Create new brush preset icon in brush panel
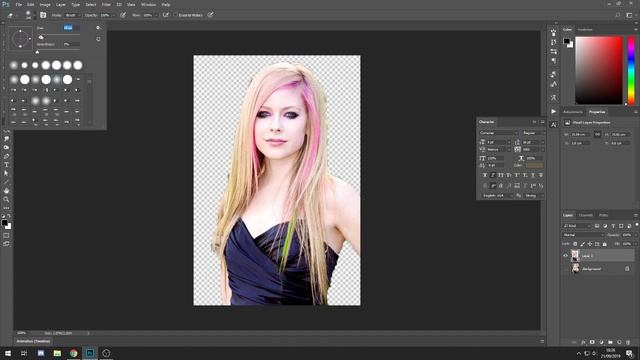640x360 pixels. (98, 39)
